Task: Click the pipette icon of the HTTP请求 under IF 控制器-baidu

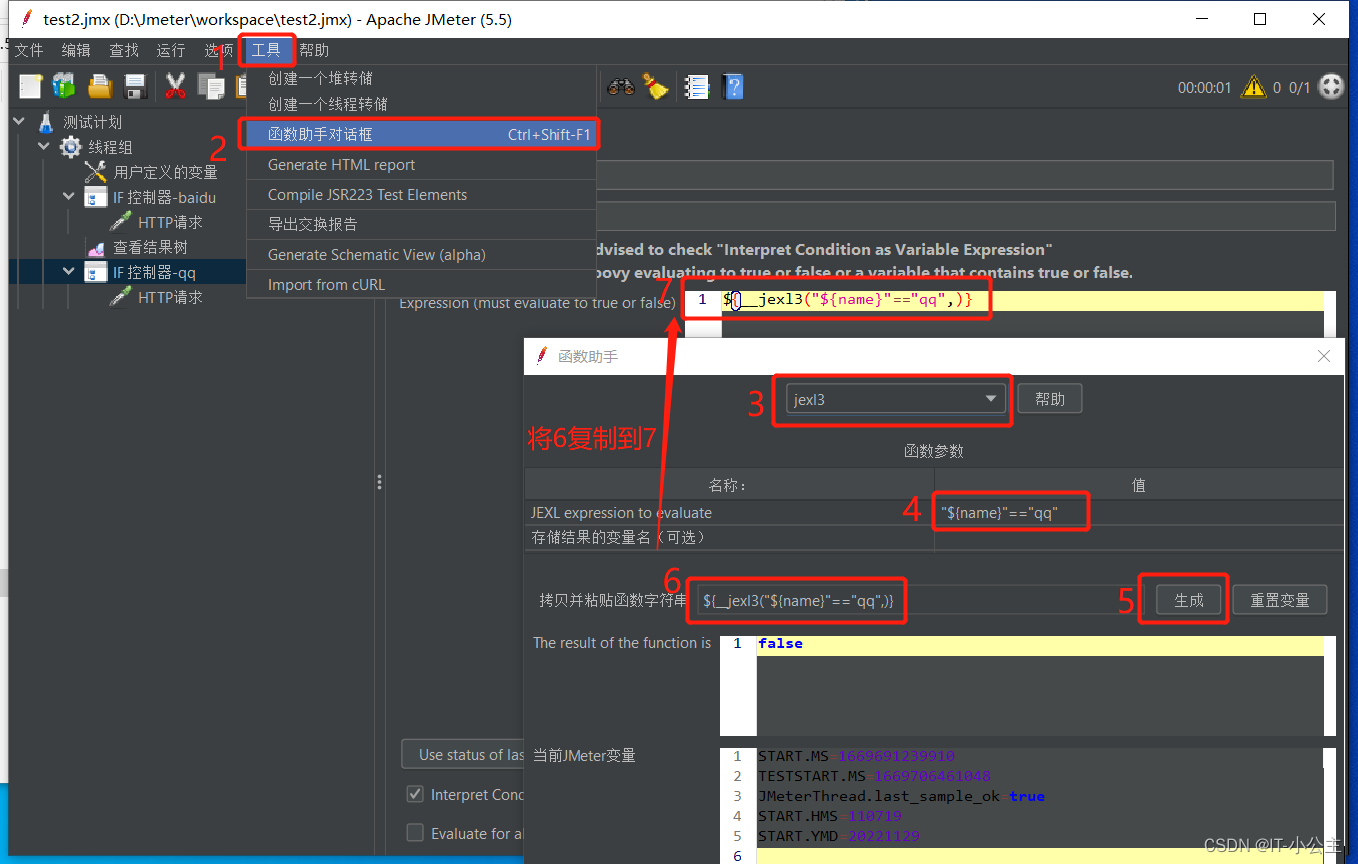Action: coord(121,222)
